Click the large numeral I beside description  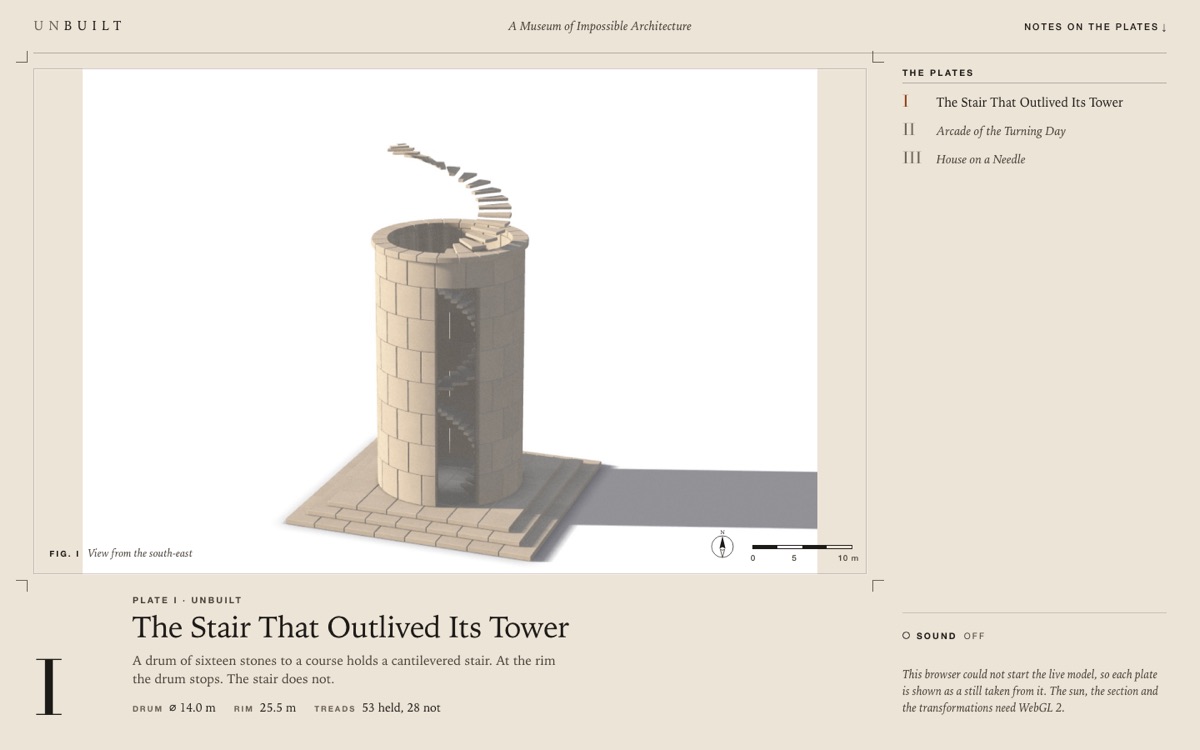(x=49, y=686)
